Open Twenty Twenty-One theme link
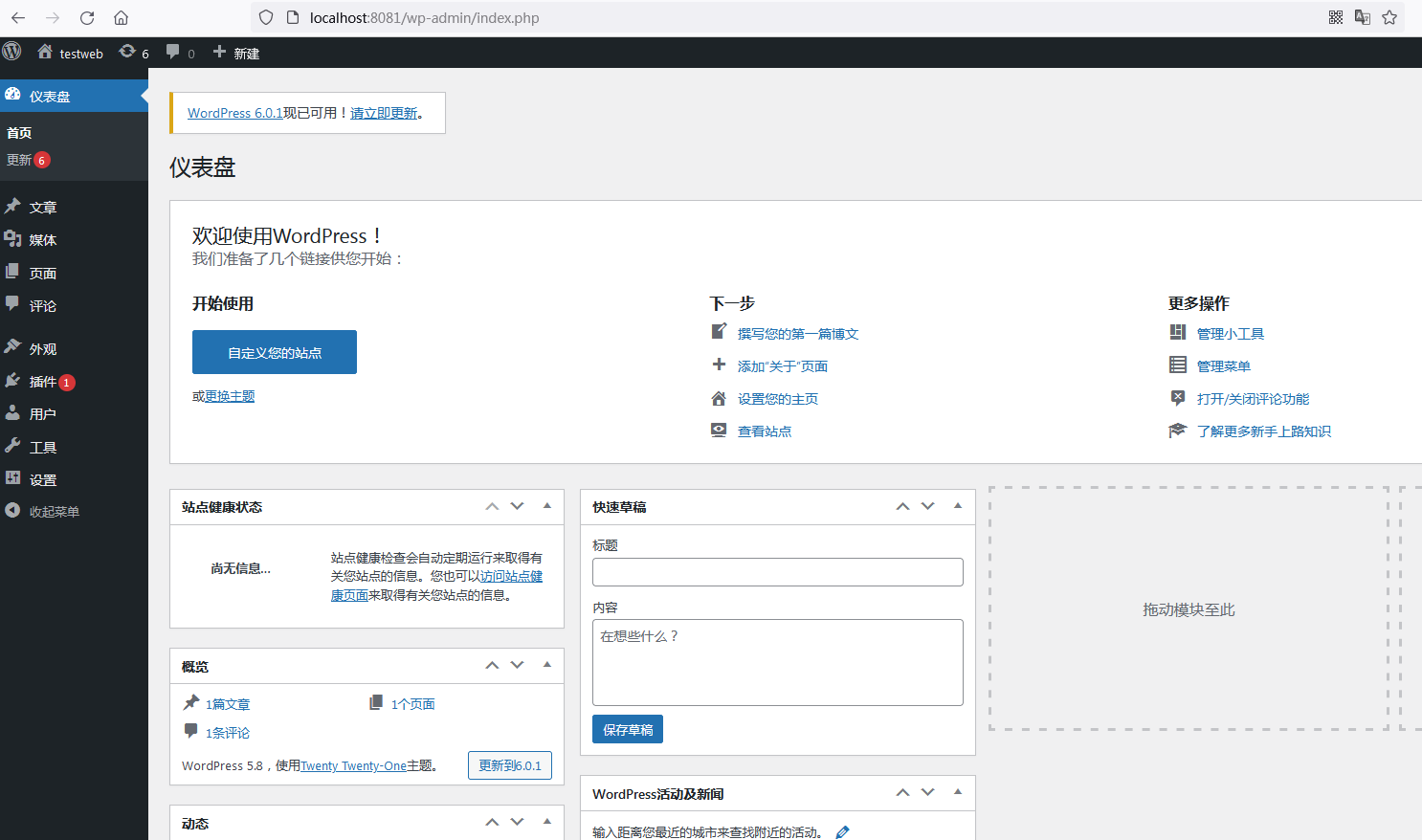1422x840 pixels. tap(354, 765)
